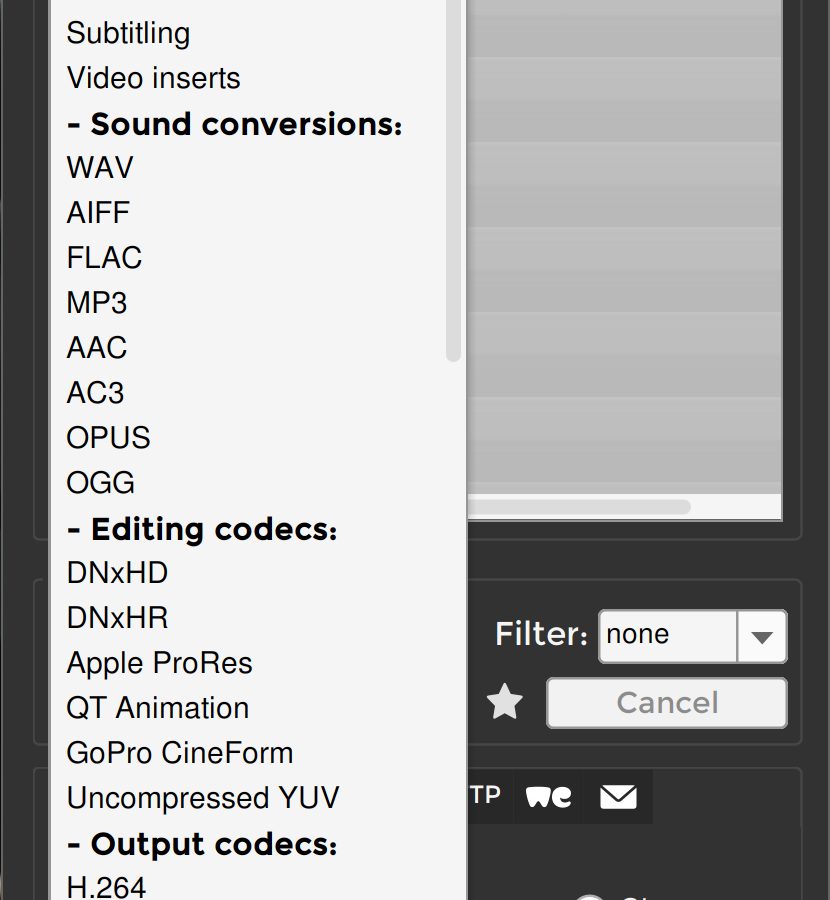Select AAC in the function list
The width and height of the screenshot is (830, 900).
[x=97, y=348]
